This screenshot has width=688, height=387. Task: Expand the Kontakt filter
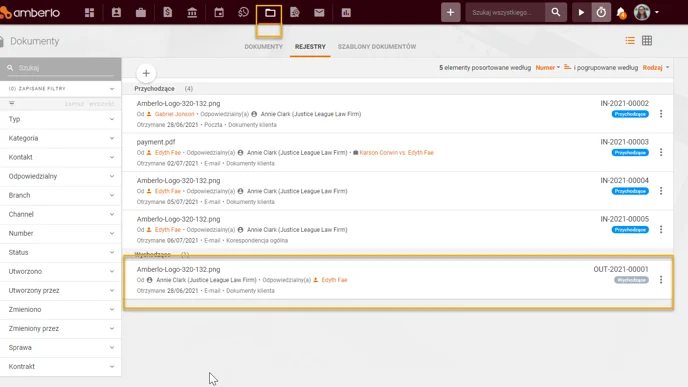pyautogui.click(x=61, y=157)
